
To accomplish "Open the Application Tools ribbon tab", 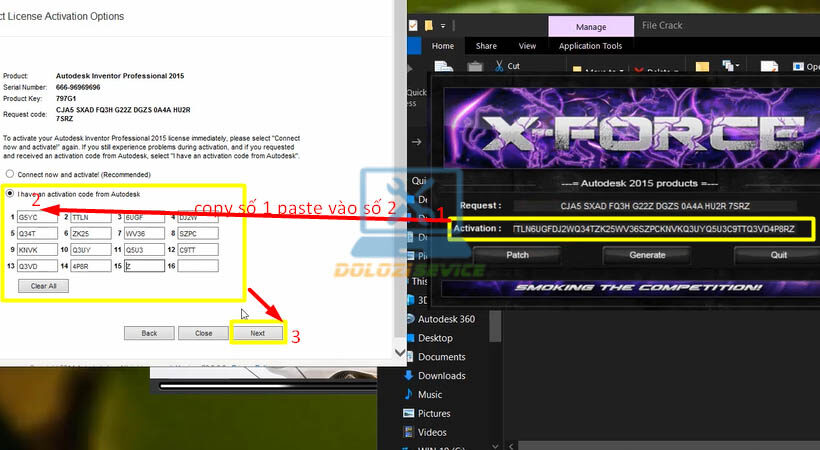I will tap(590, 46).
